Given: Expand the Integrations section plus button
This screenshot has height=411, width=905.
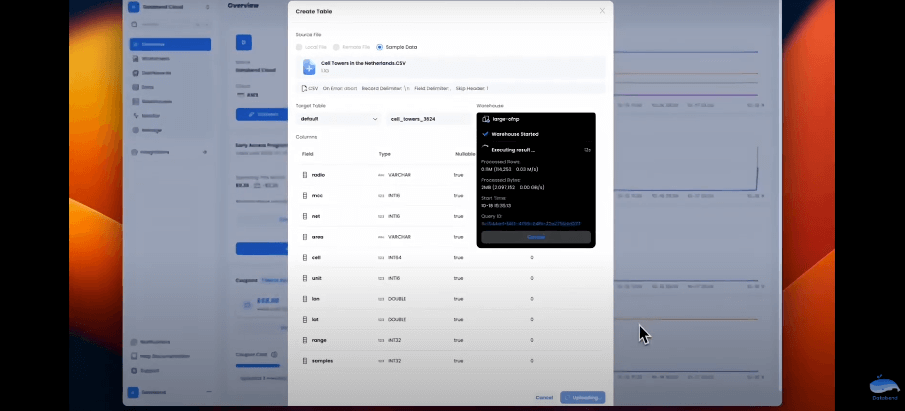Looking at the screenshot, I should (206, 152).
